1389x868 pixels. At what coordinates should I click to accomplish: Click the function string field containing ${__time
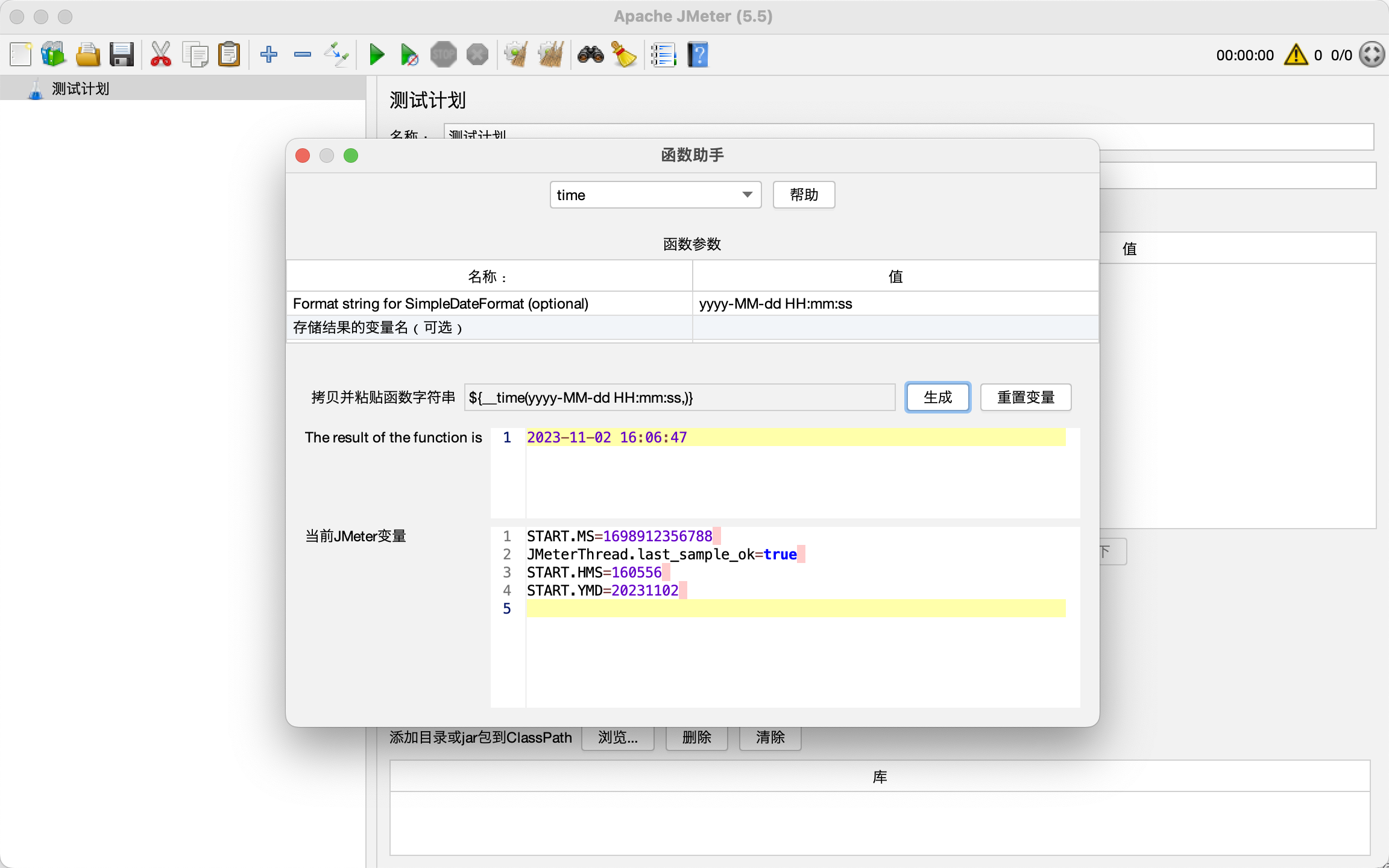click(x=679, y=397)
